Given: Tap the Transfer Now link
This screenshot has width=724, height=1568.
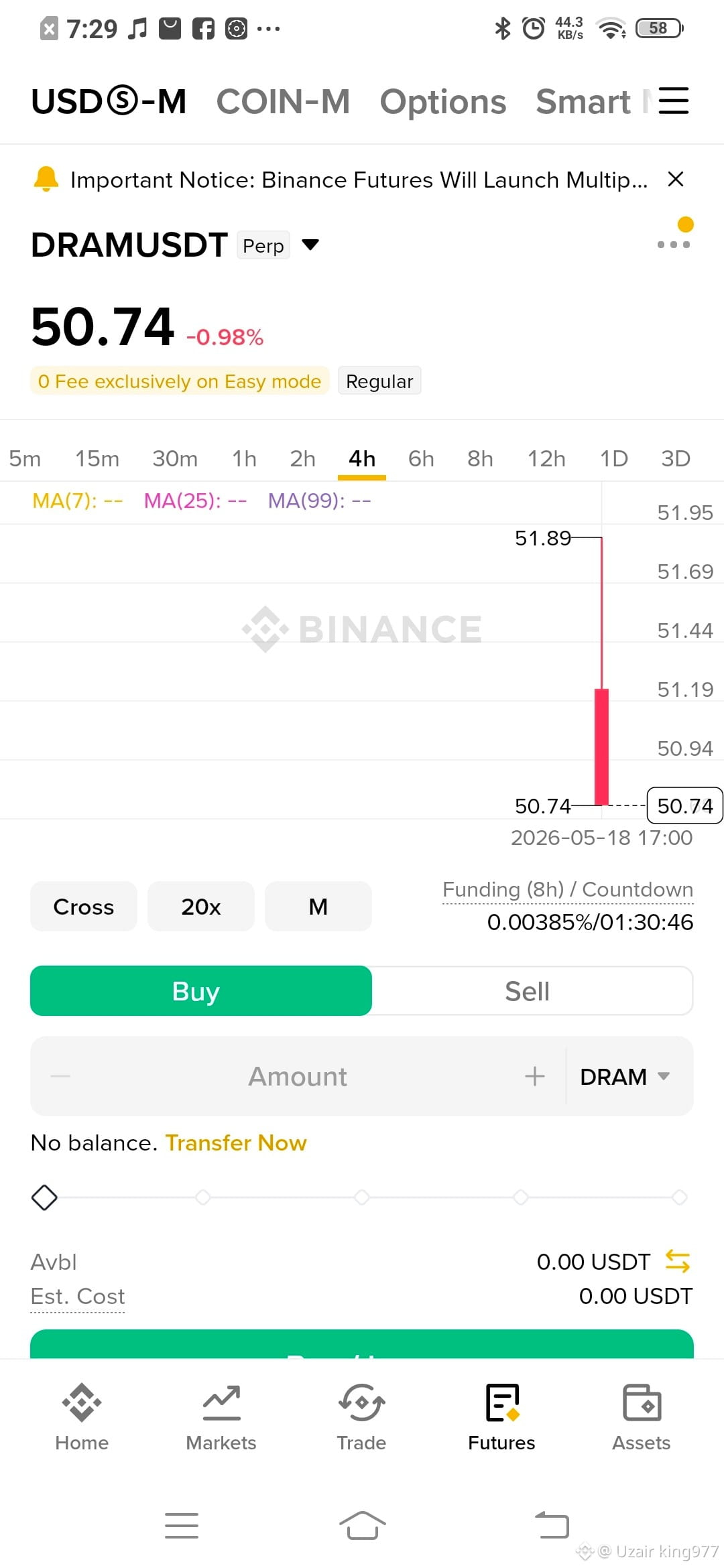Looking at the screenshot, I should click(x=236, y=1142).
